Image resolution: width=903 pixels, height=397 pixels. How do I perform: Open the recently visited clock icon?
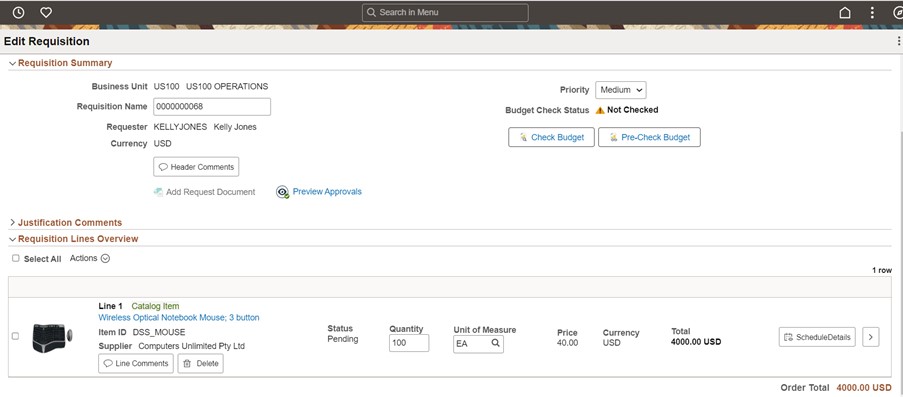pyautogui.click(x=18, y=12)
